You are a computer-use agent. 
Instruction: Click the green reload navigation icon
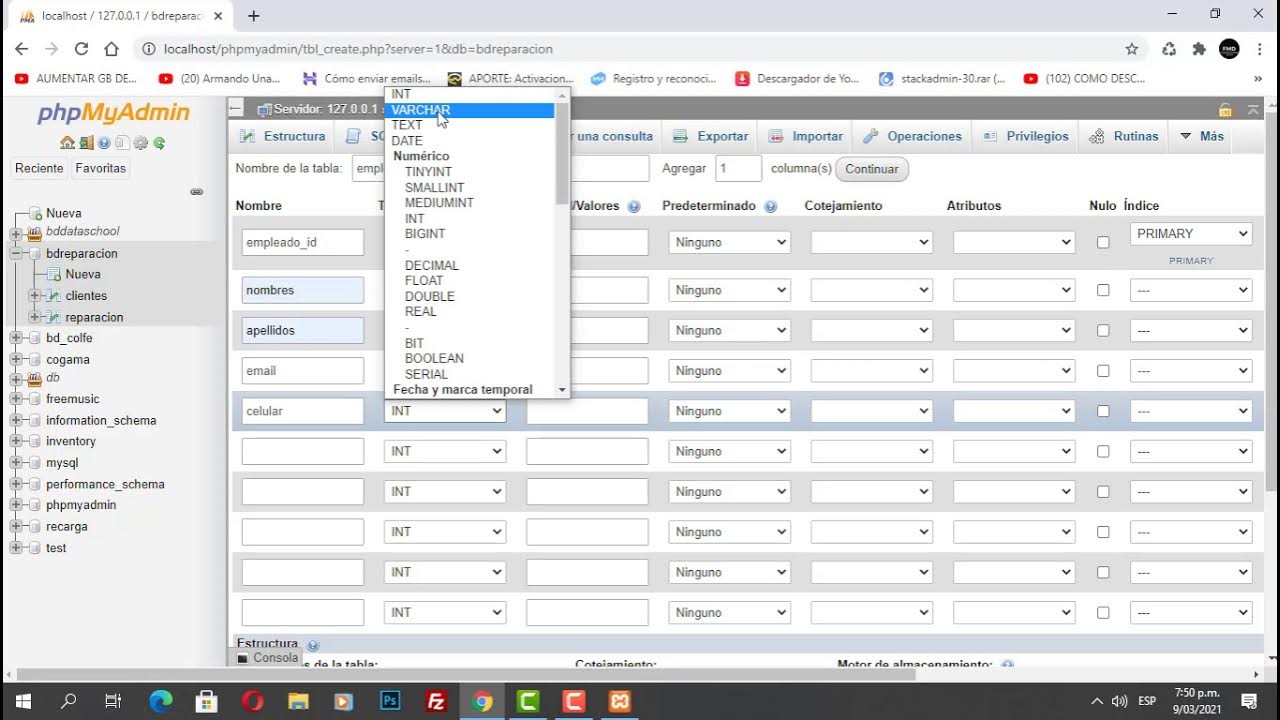point(159,143)
